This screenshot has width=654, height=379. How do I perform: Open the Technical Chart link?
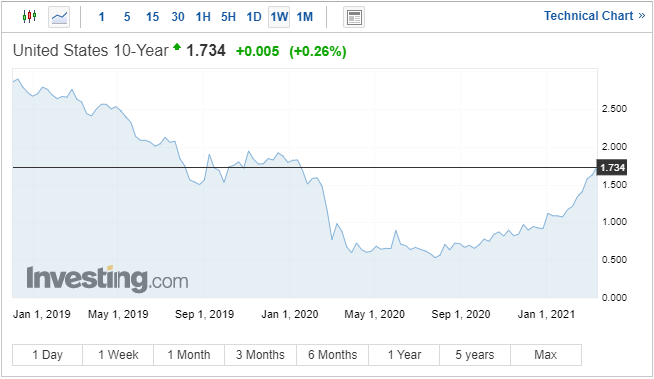click(x=594, y=16)
